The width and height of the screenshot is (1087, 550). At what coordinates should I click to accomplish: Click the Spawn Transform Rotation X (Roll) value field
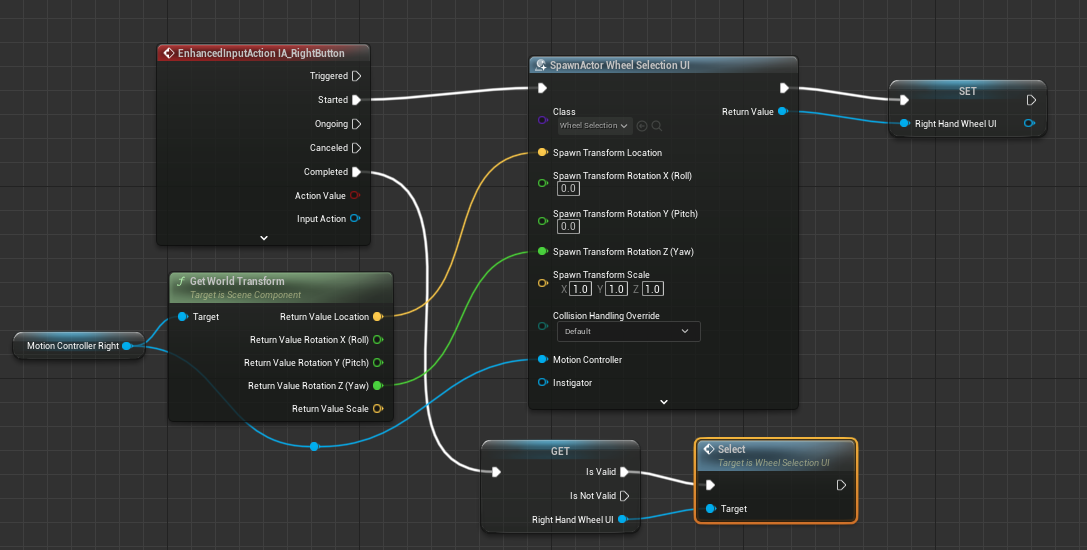coord(568,189)
